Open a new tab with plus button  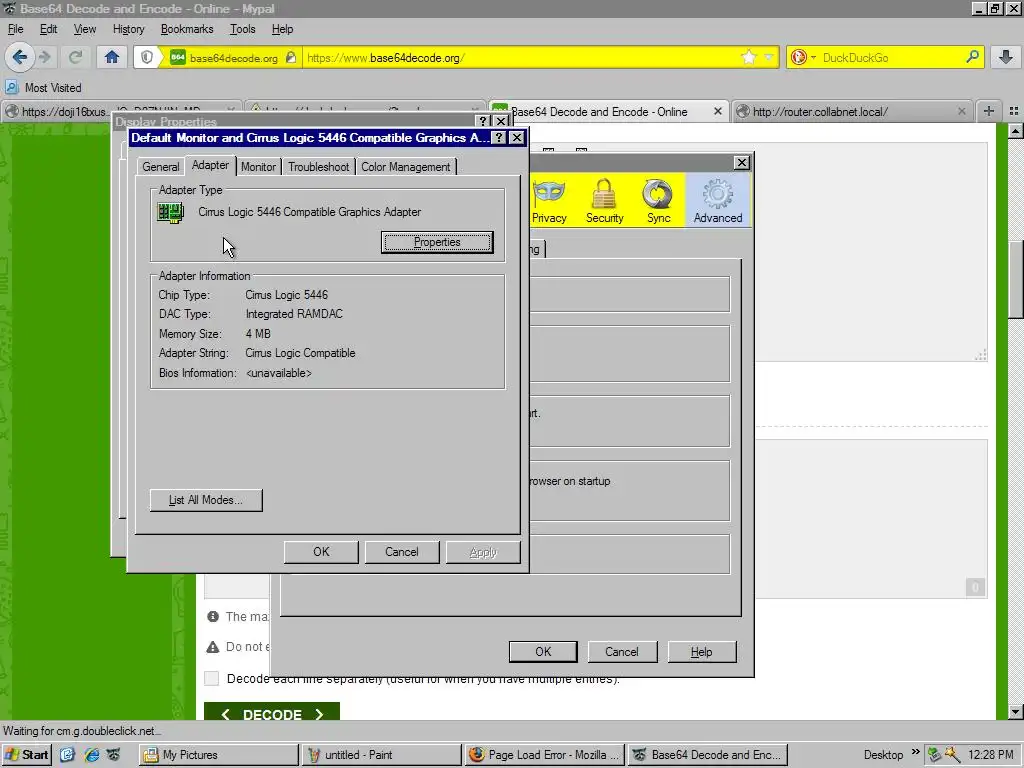tap(988, 112)
